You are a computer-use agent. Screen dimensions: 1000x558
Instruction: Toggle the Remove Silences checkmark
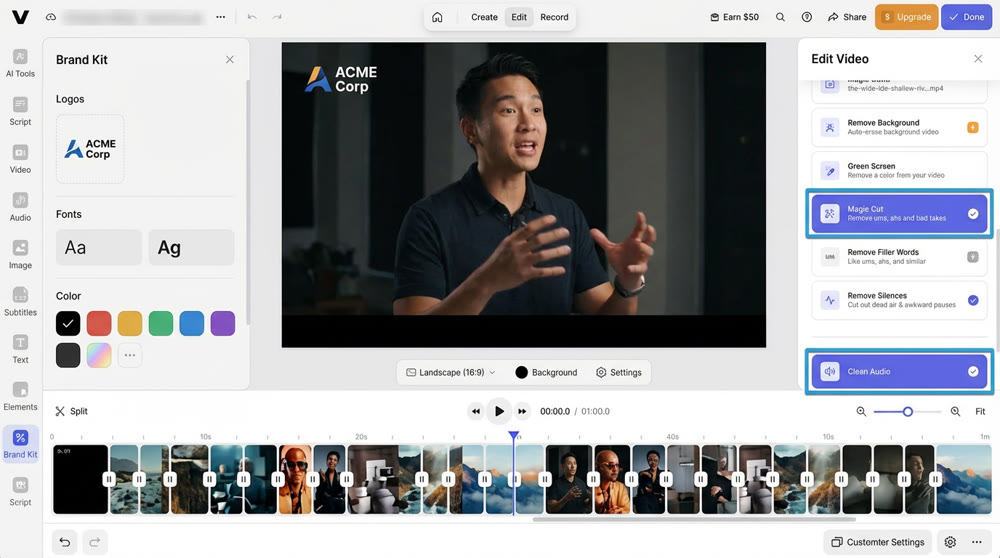(x=973, y=300)
